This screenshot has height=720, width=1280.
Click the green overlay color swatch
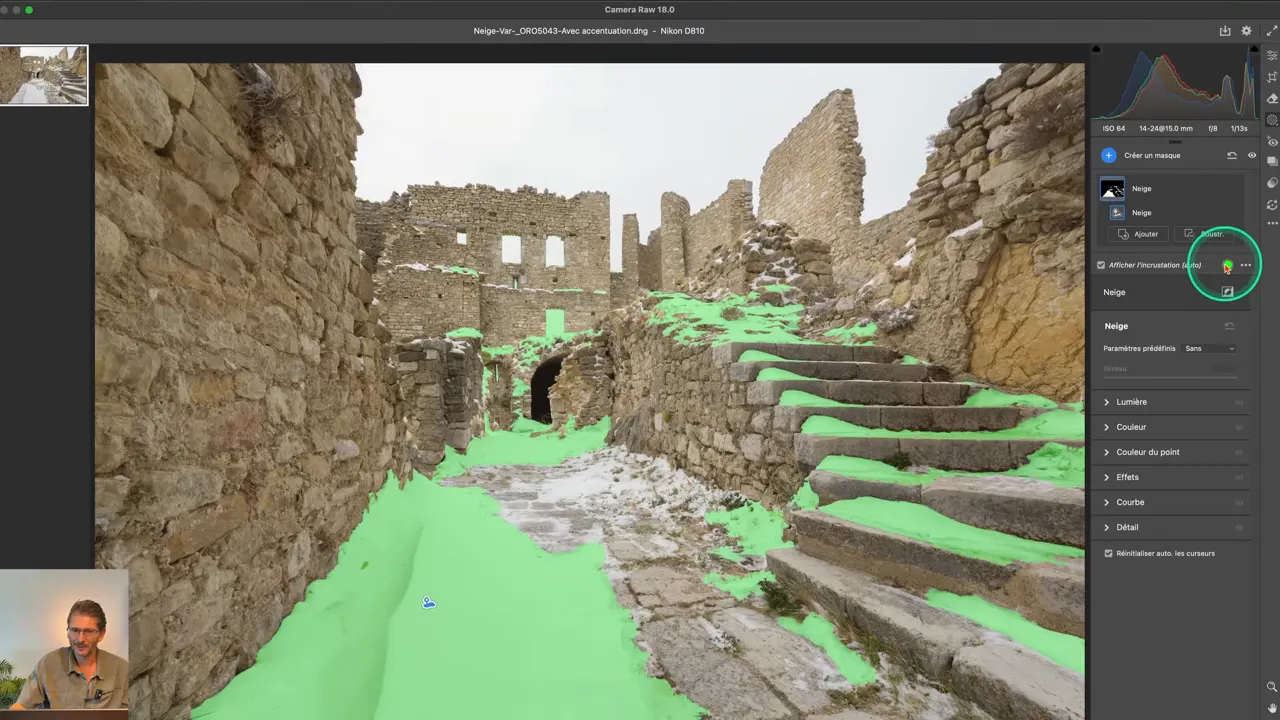coord(1227,265)
